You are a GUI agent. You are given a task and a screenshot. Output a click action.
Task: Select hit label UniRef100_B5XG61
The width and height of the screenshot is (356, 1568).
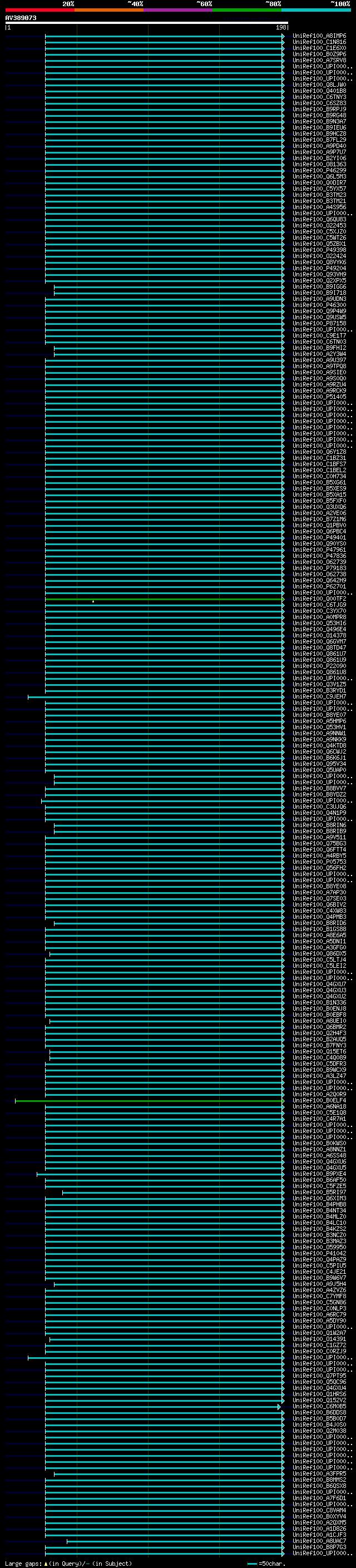coord(319,483)
